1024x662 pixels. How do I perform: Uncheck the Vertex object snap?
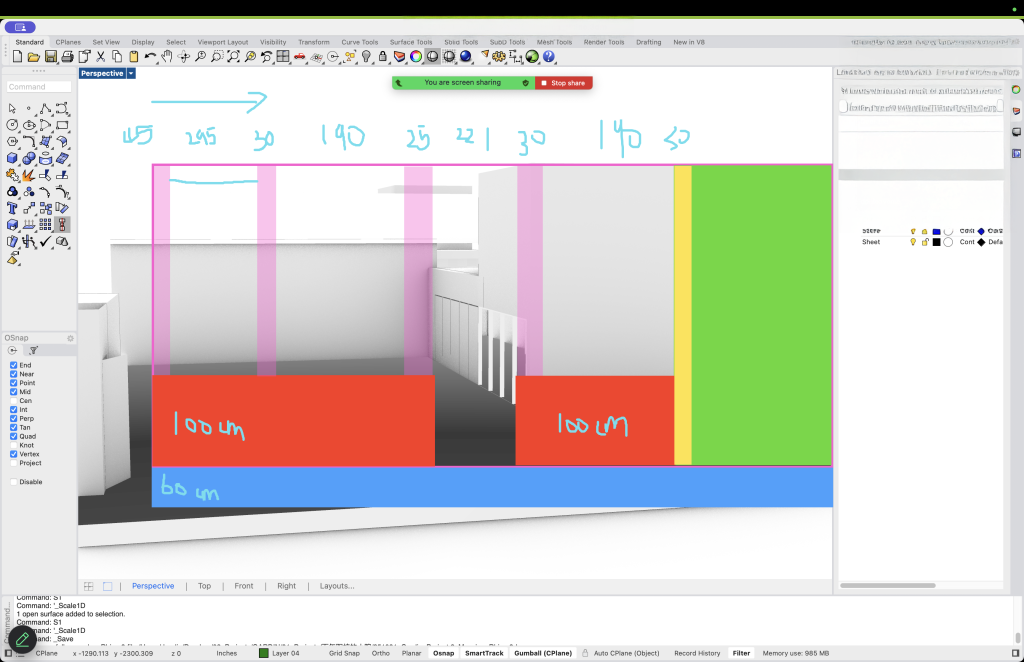[14, 454]
